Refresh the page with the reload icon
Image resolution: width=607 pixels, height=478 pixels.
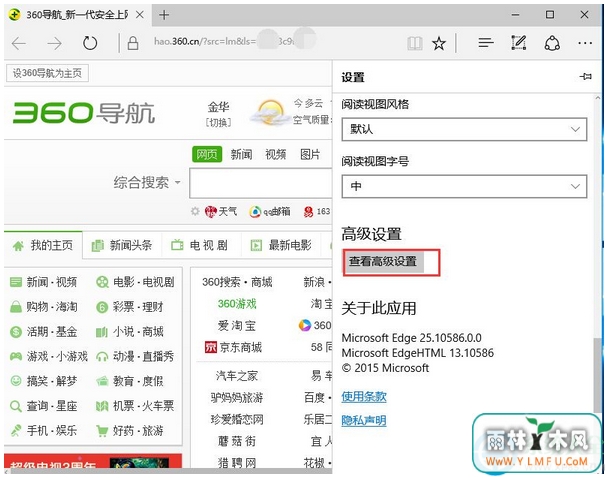pyautogui.click(x=90, y=43)
